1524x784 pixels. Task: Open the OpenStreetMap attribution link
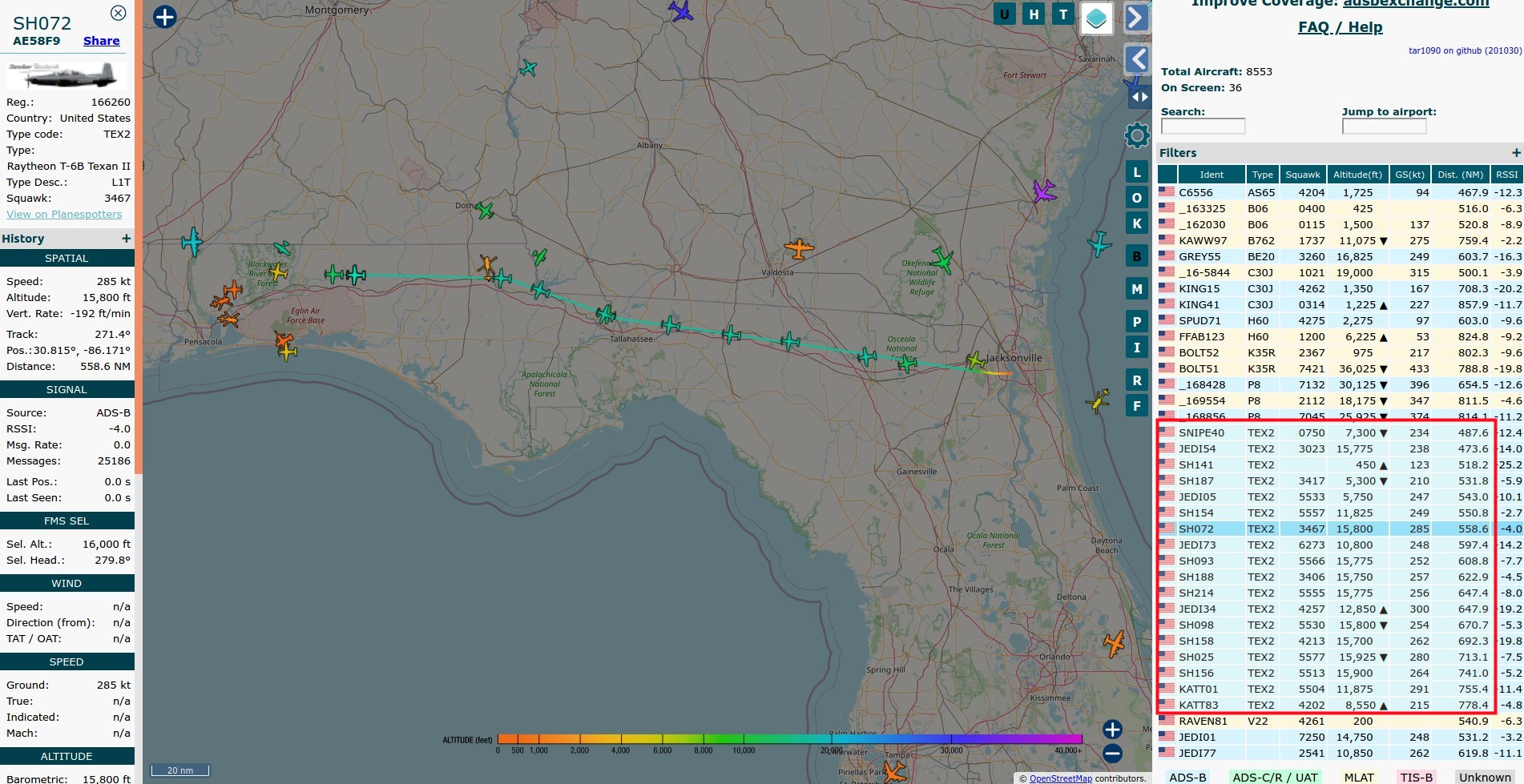click(1061, 778)
